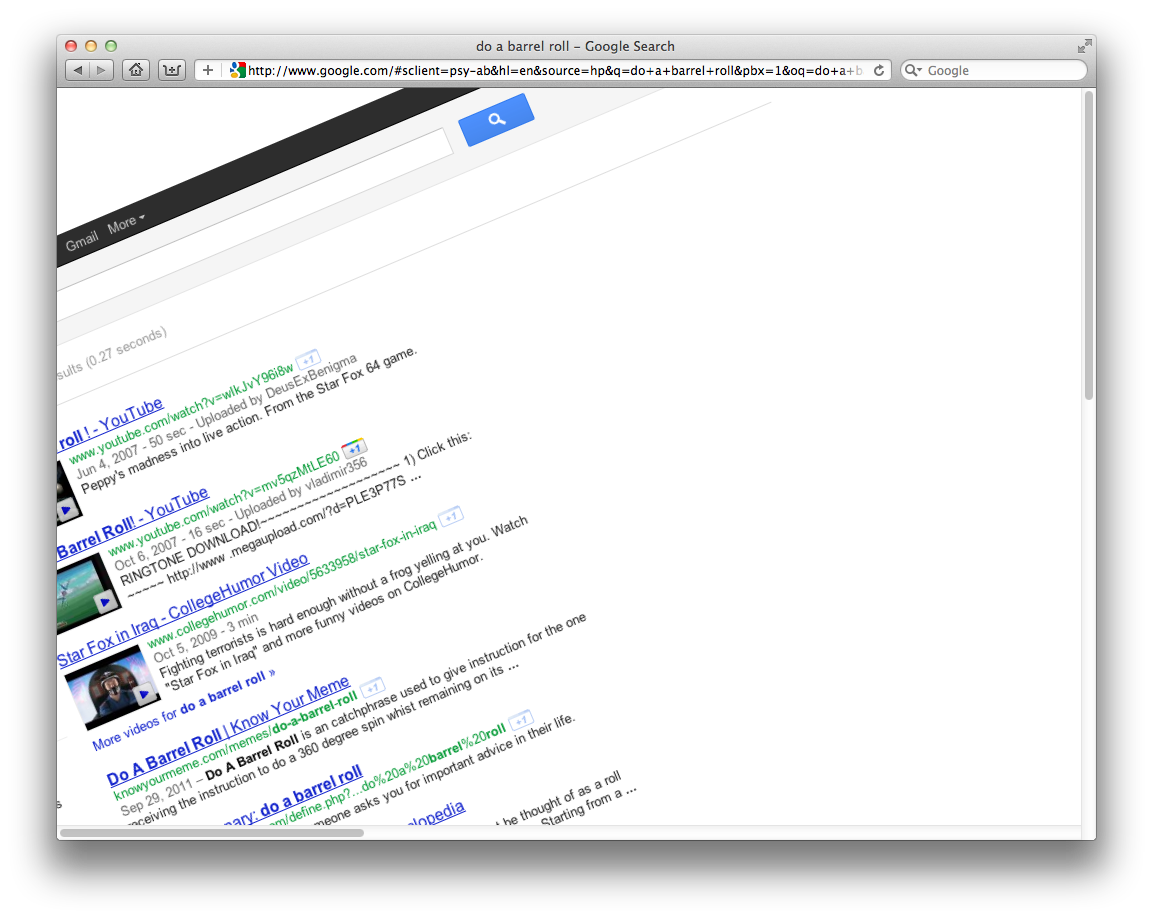Click the Google favicon in the address bar
The image size is (1153, 919).
(237, 70)
